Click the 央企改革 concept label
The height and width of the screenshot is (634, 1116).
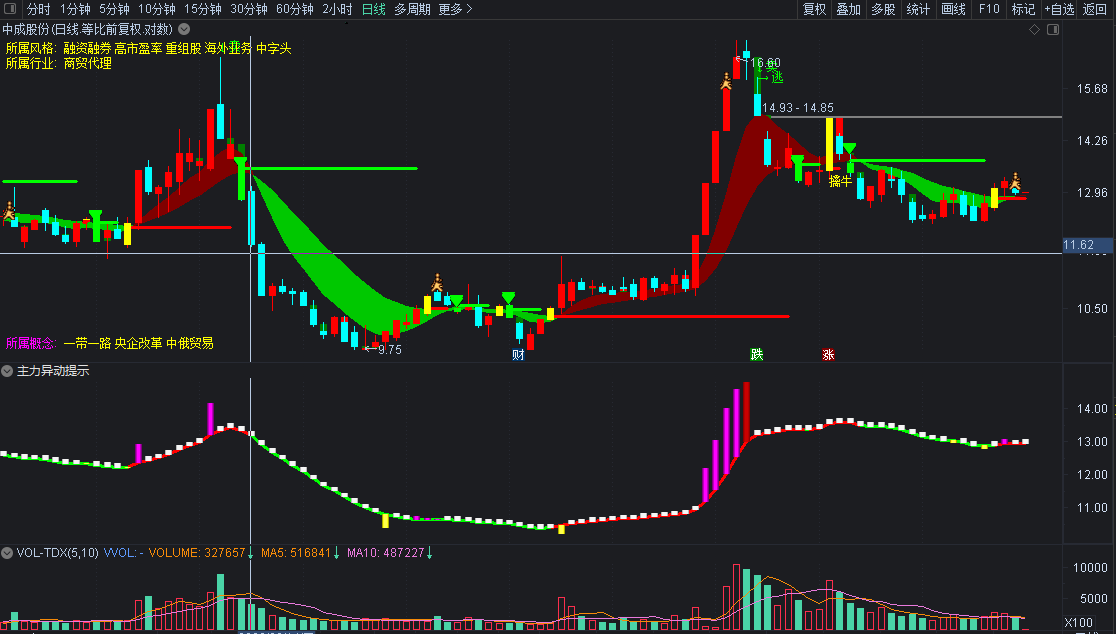click(139, 343)
